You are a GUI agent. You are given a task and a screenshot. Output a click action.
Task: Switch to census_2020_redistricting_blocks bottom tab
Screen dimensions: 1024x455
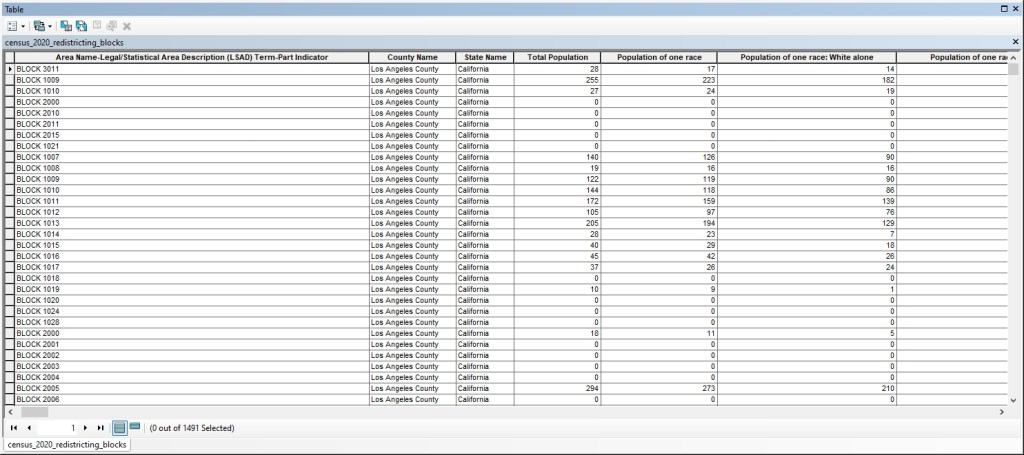click(67, 445)
